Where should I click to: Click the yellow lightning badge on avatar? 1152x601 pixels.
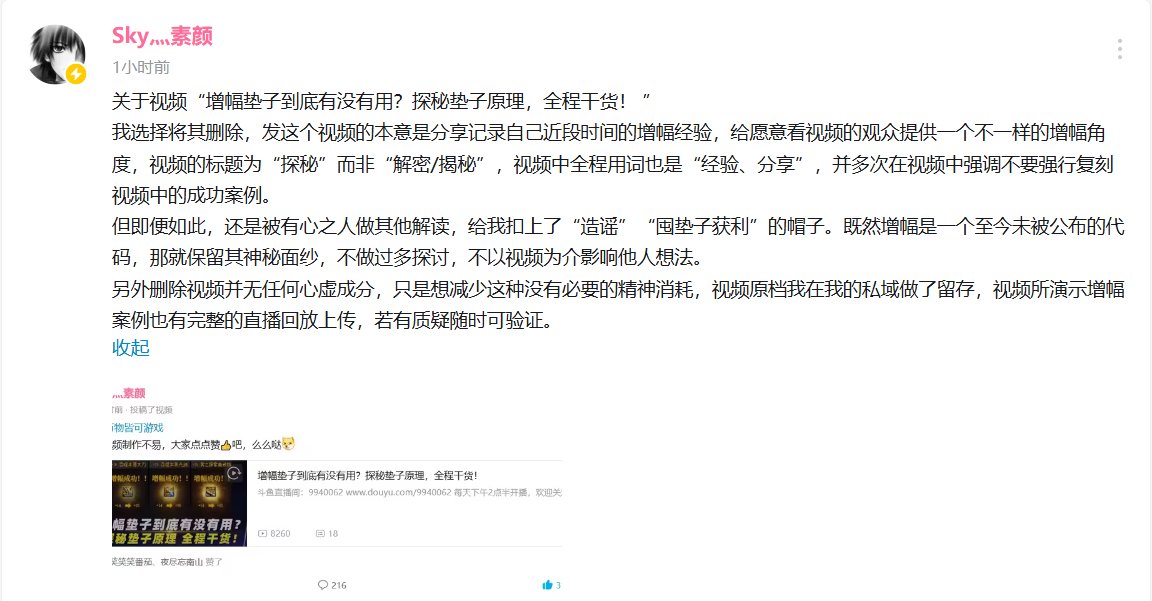76,74
